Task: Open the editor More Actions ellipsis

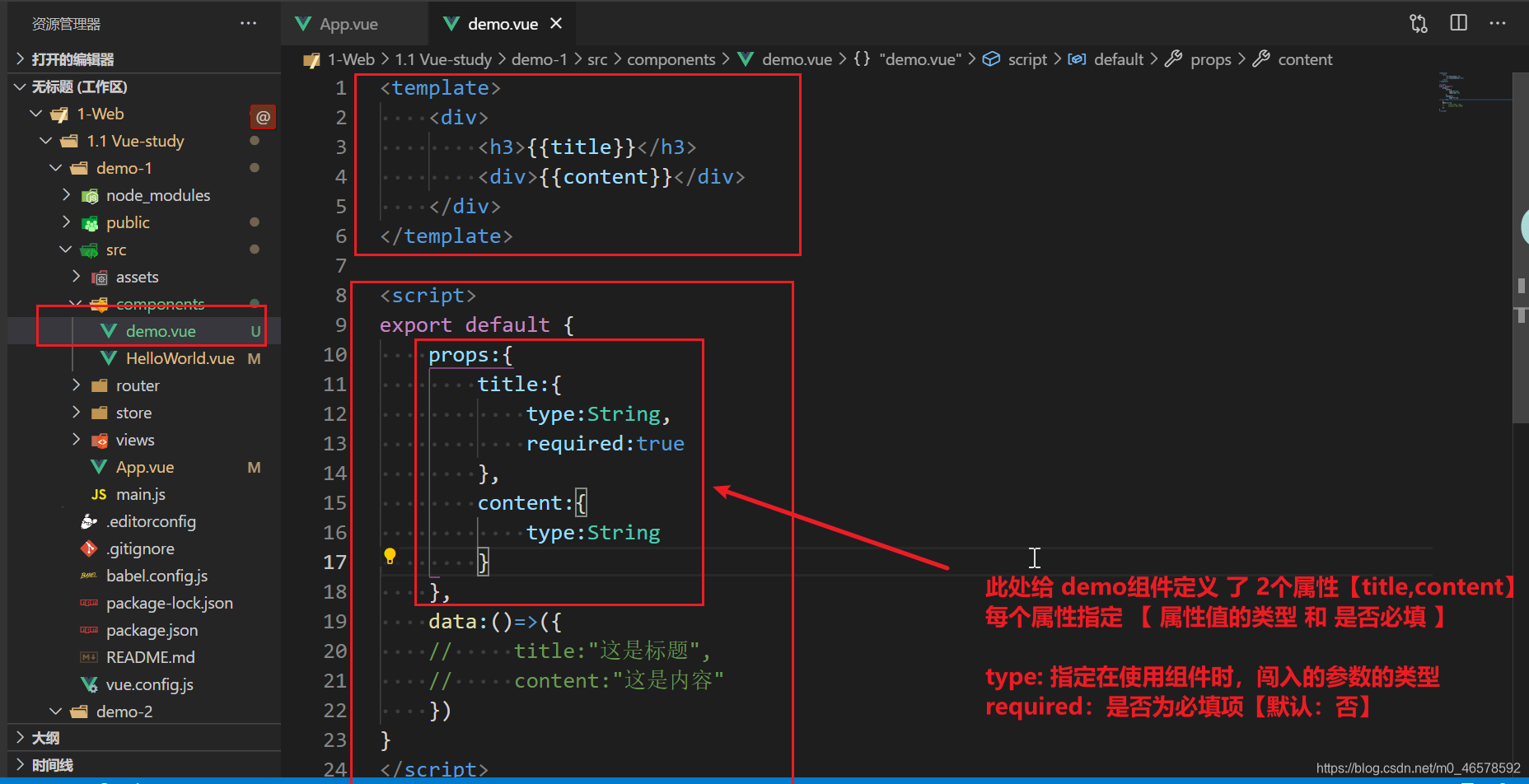Action: [1497, 23]
